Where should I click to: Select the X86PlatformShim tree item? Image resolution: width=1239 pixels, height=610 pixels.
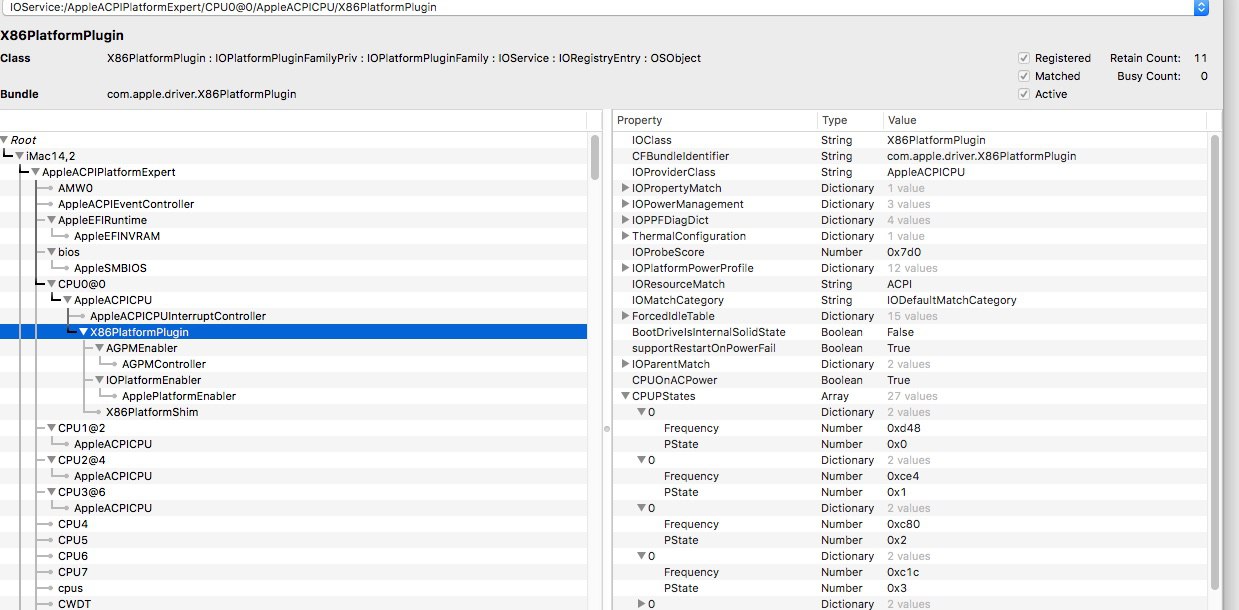pyautogui.click(x=152, y=412)
